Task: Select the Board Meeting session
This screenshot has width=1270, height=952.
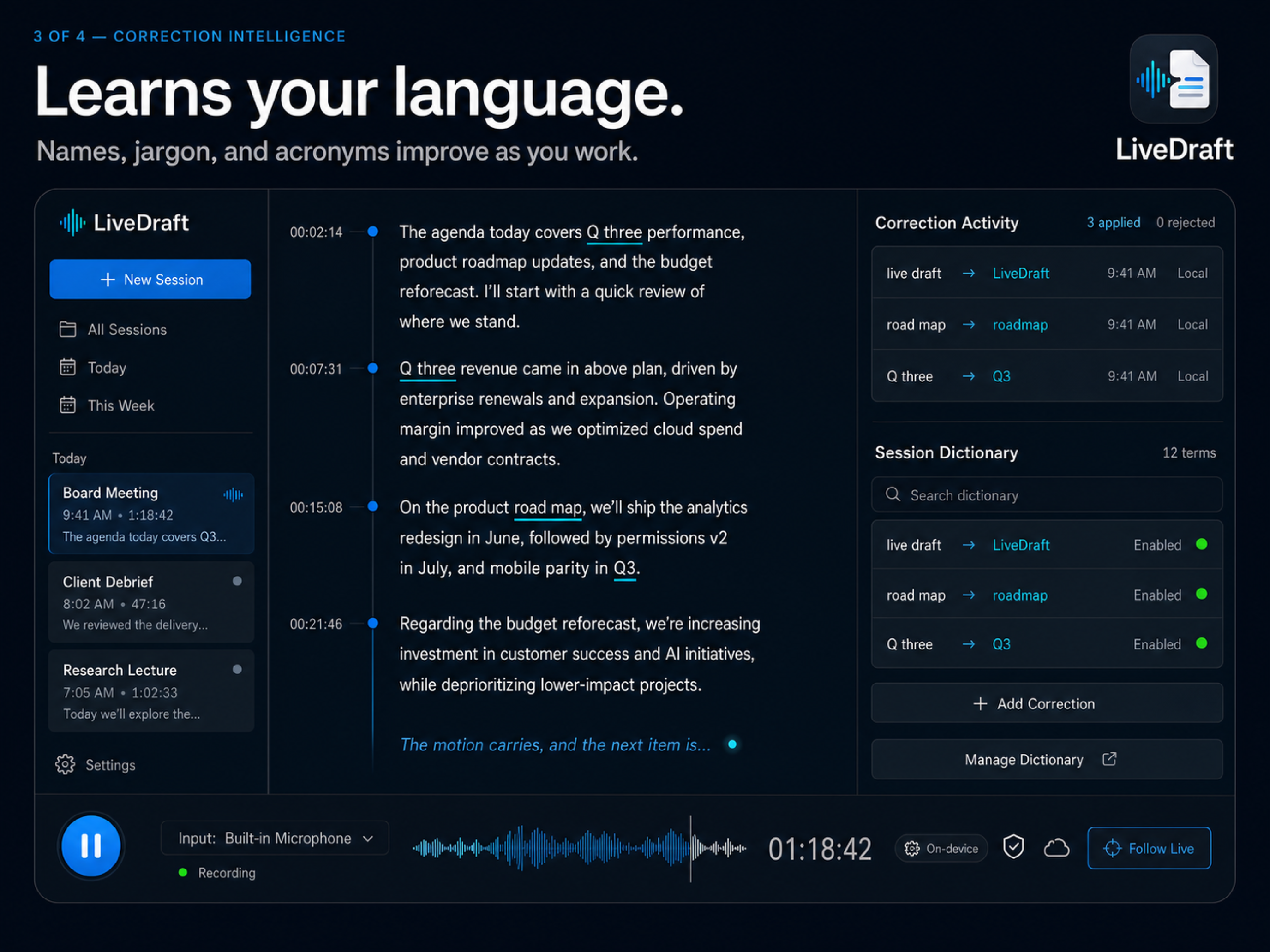Action: pyautogui.click(x=151, y=513)
